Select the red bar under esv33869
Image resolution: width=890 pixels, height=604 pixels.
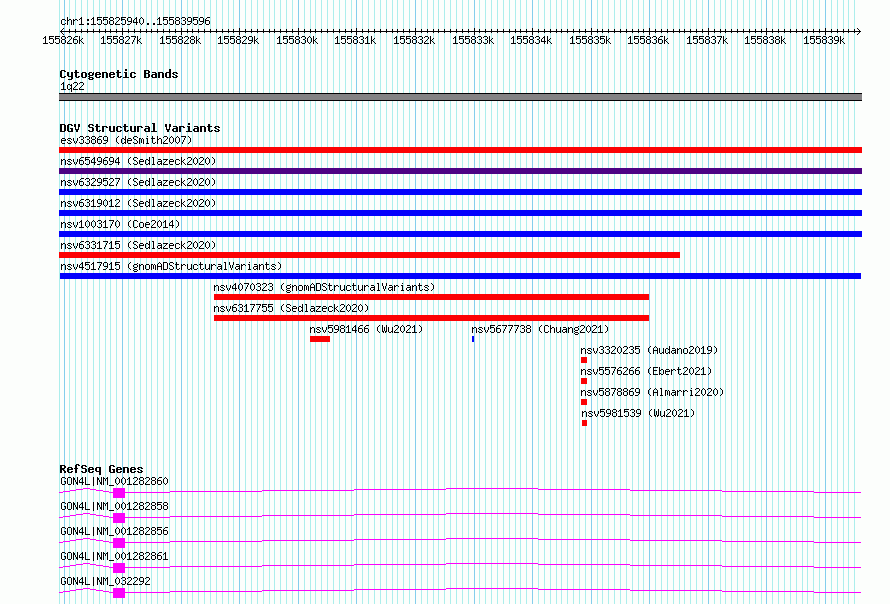tap(460, 150)
